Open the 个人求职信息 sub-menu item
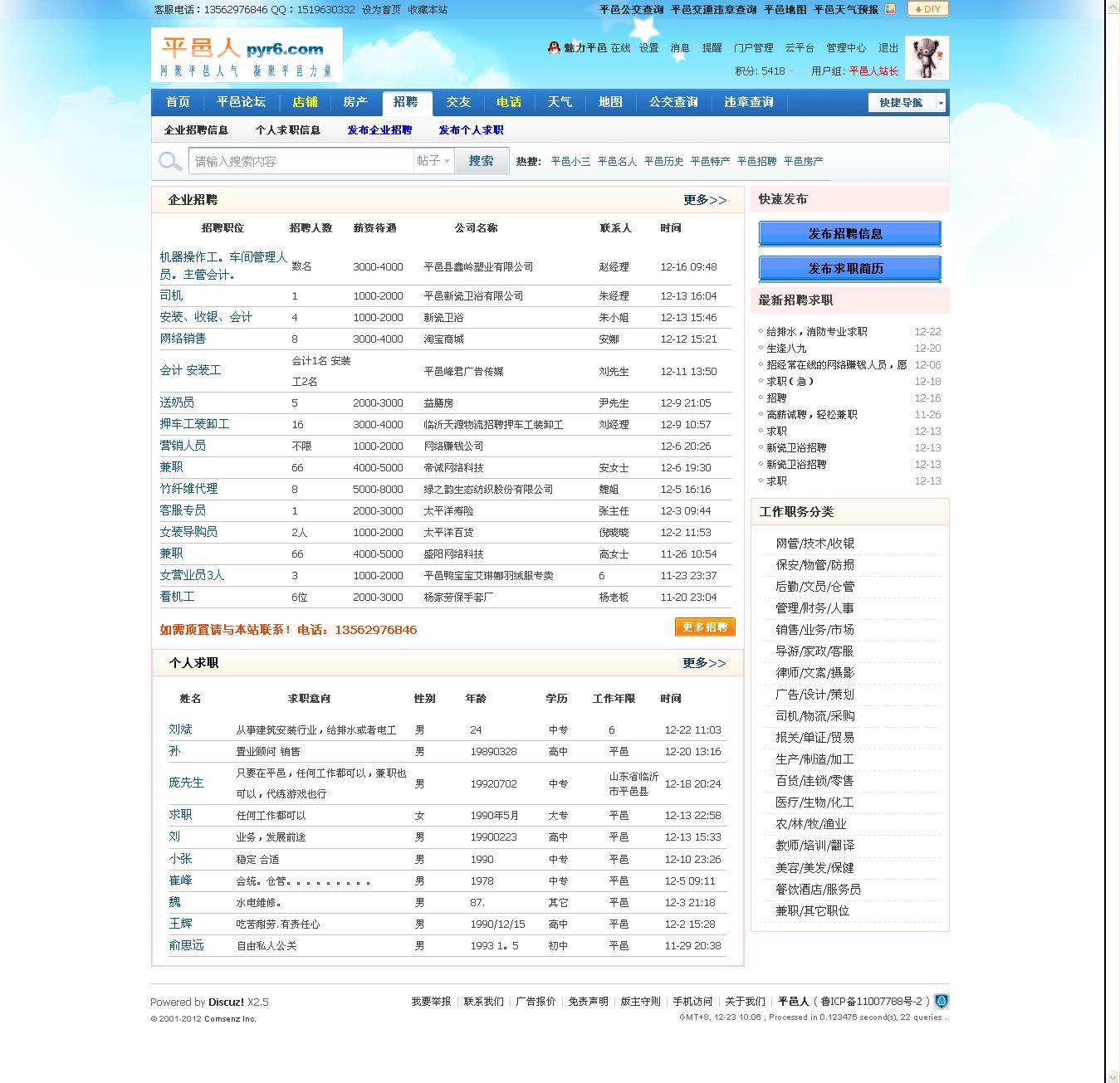1120x1083 pixels. tap(288, 130)
